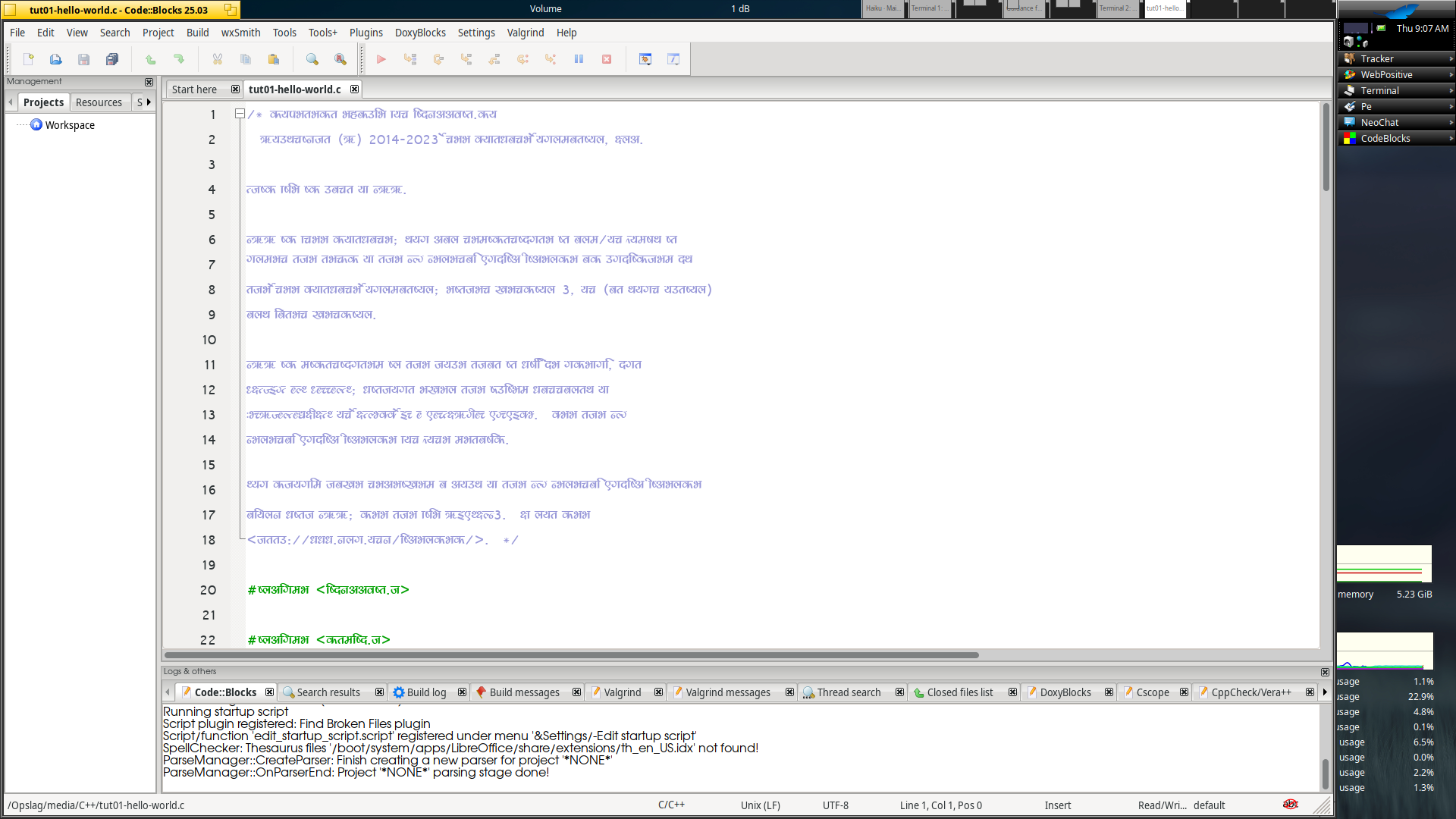Screen dimensions: 1456x819
Task: Open the Build menu
Action: pos(197,33)
